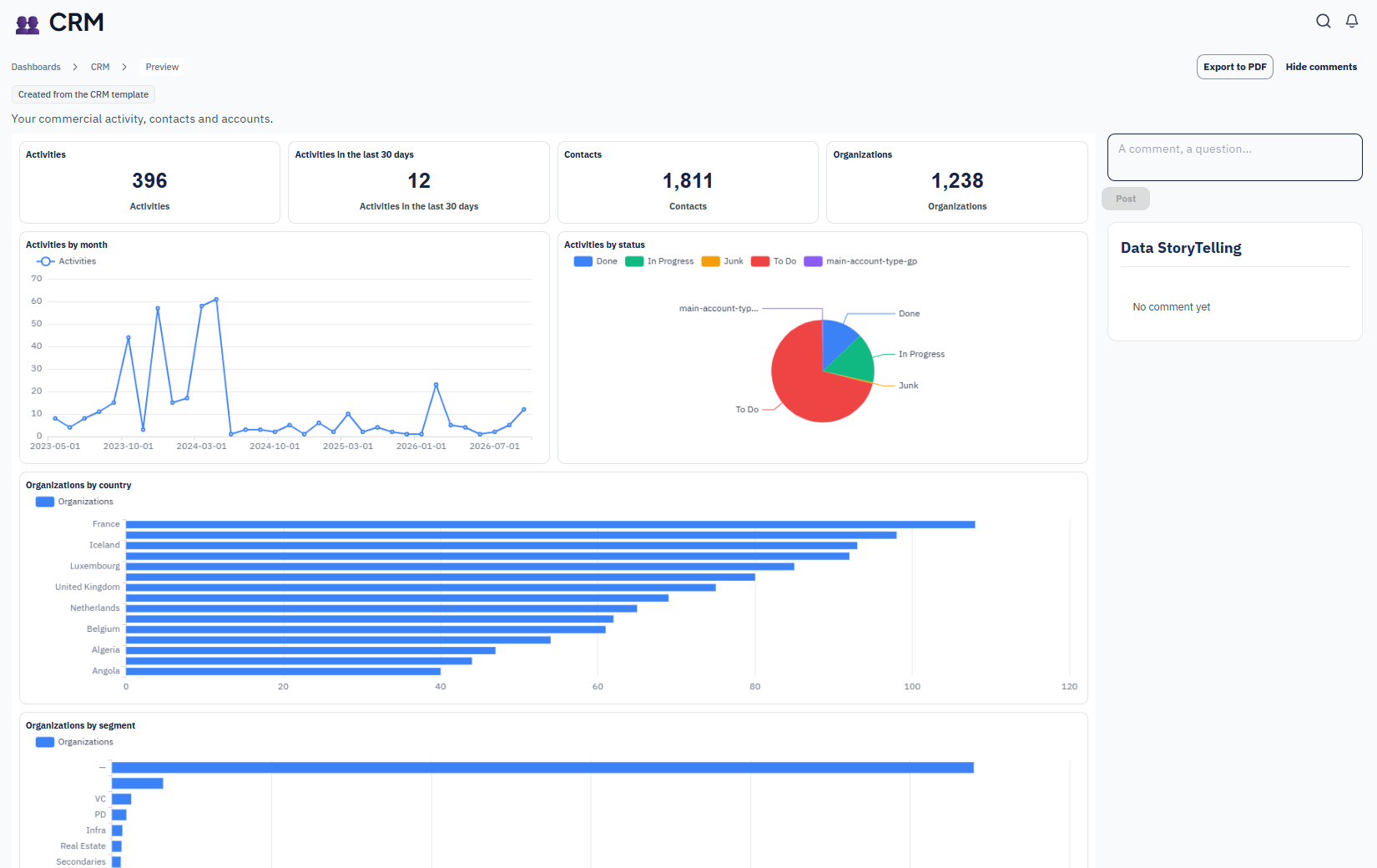Viewport: 1377px width, 868px height.
Task: Toggle Organizations legend in country chart
Action: point(74,502)
